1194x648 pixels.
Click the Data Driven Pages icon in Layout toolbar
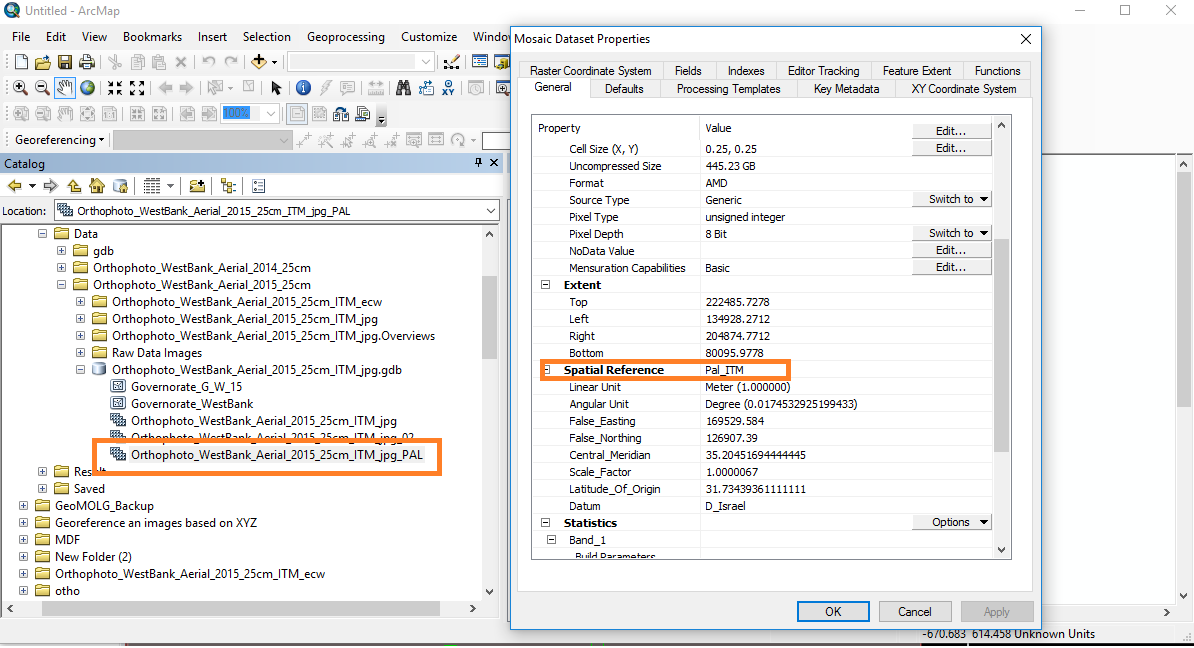pos(363,114)
